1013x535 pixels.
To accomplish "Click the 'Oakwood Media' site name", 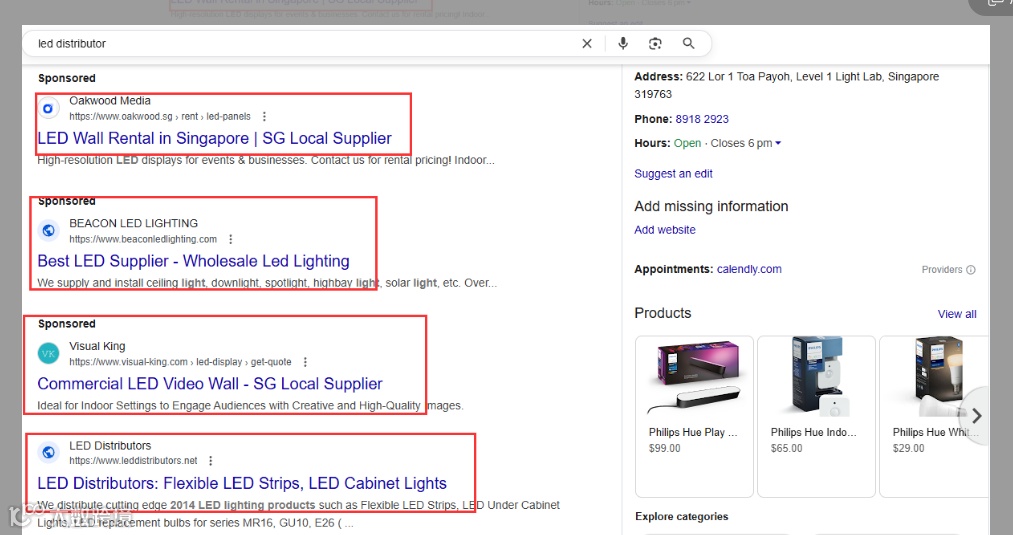I will [x=110, y=101].
